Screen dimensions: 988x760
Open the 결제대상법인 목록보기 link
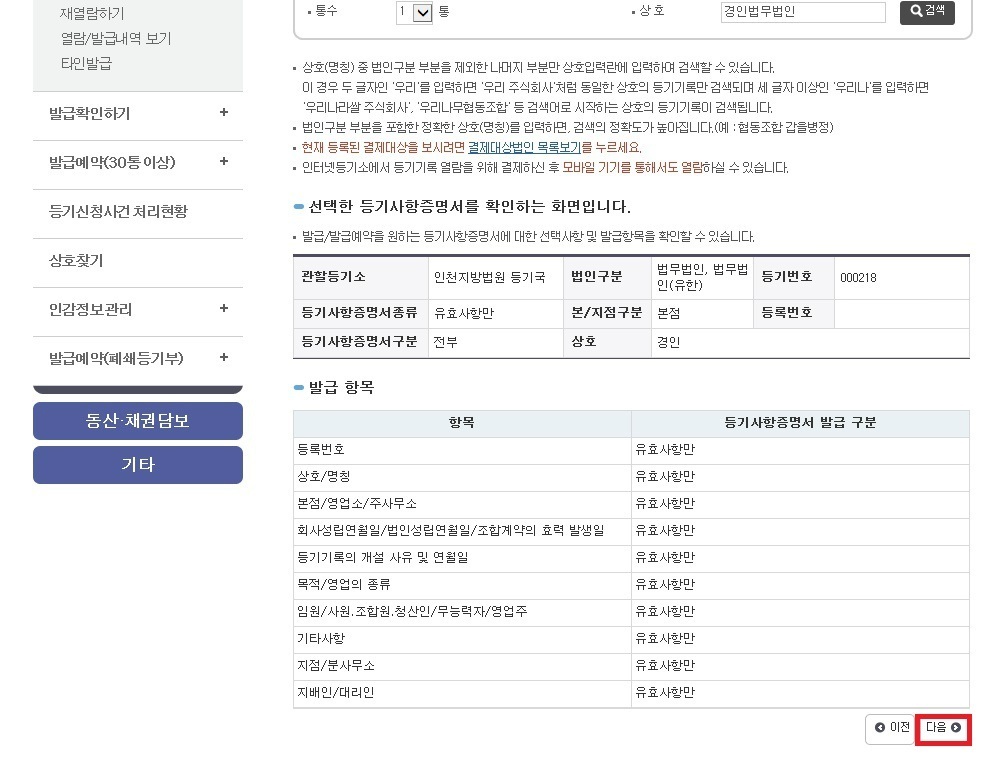click(x=524, y=147)
